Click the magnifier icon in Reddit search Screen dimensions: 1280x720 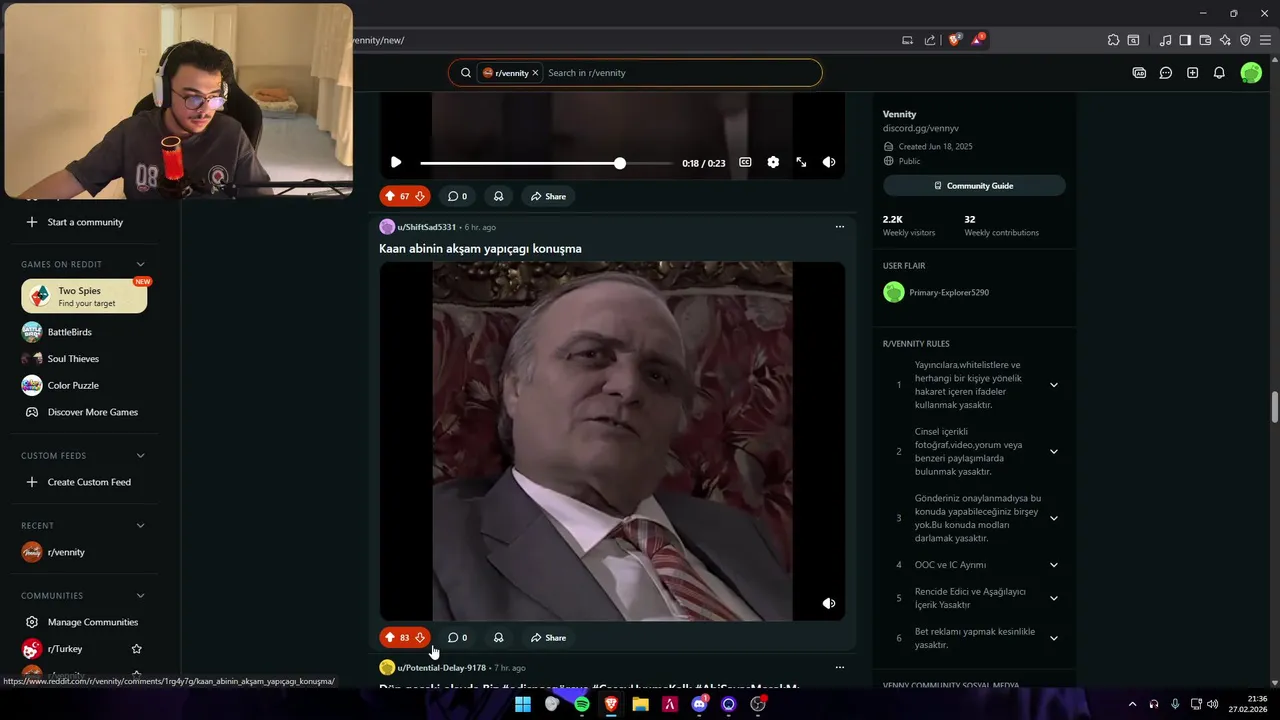[465, 73]
